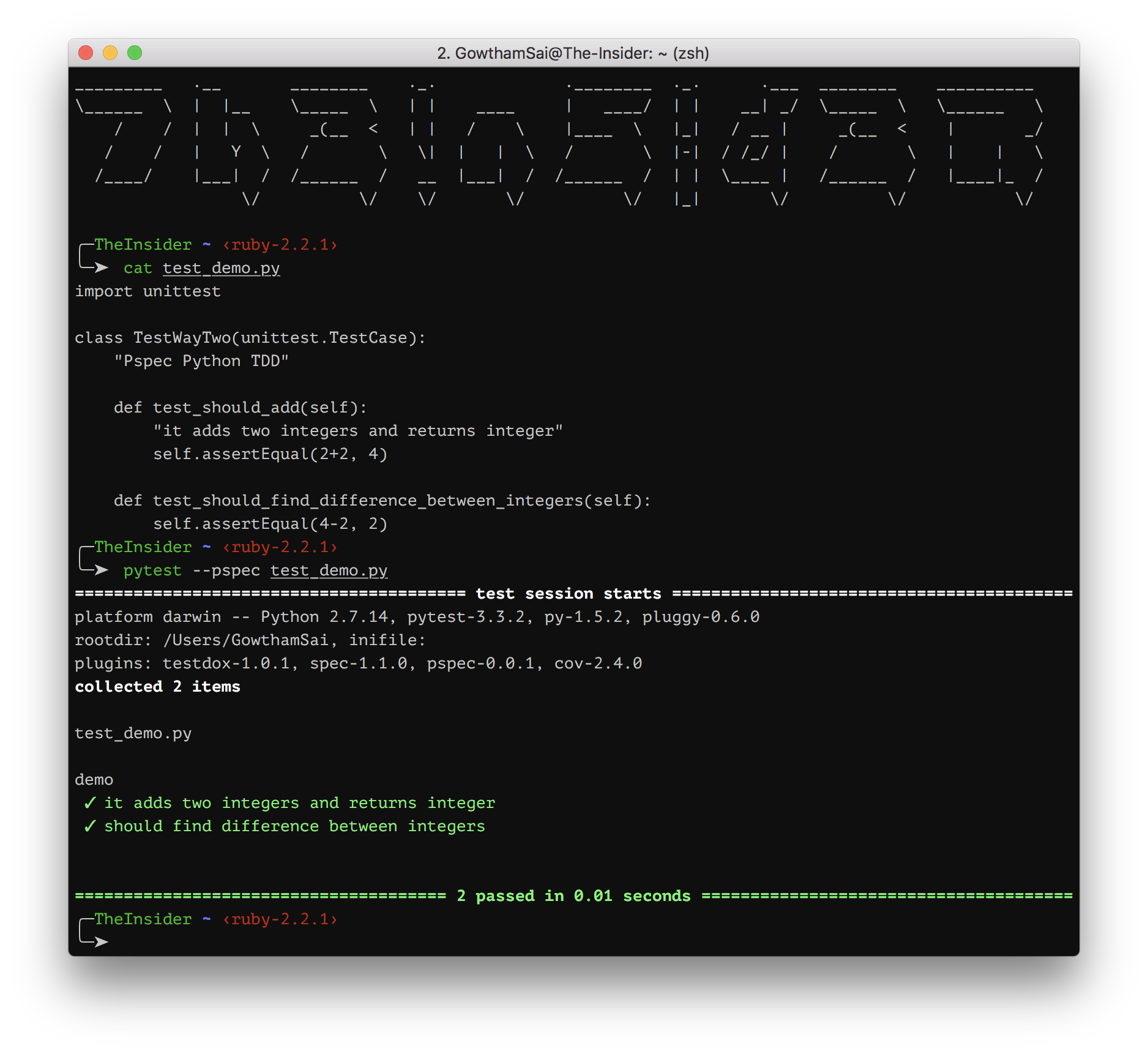Click 'test_demo.py' after the cat command
Image resolution: width=1148 pixels, height=1054 pixels.
[x=221, y=268]
